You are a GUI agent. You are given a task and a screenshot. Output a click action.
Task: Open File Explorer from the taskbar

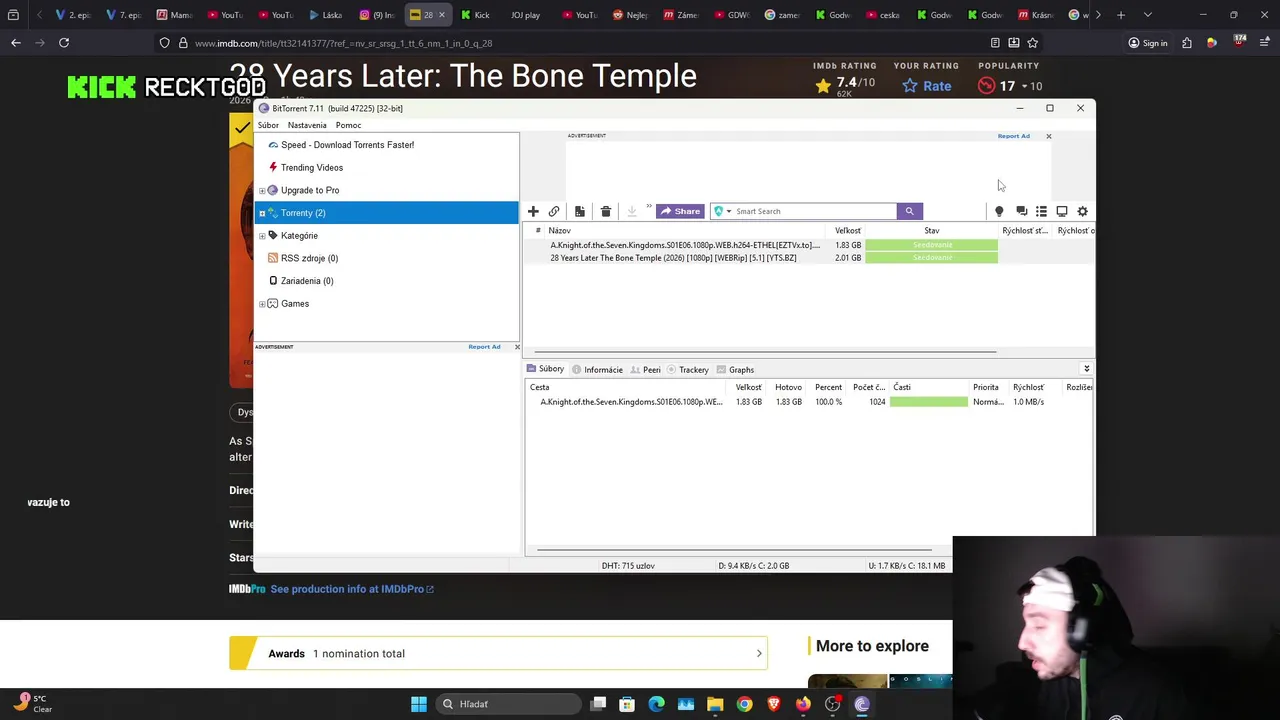pos(715,704)
